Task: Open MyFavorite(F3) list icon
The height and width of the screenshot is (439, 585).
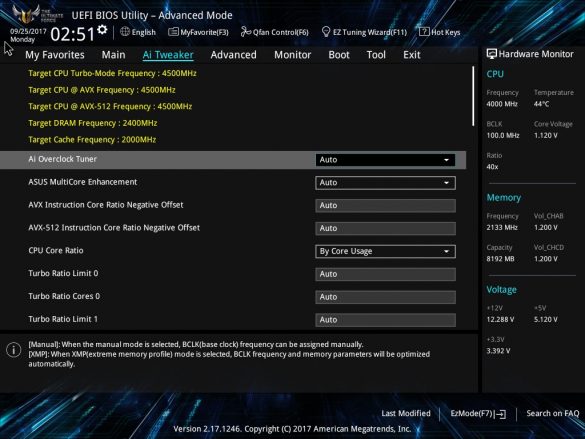Action: click(x=173, y=32)
